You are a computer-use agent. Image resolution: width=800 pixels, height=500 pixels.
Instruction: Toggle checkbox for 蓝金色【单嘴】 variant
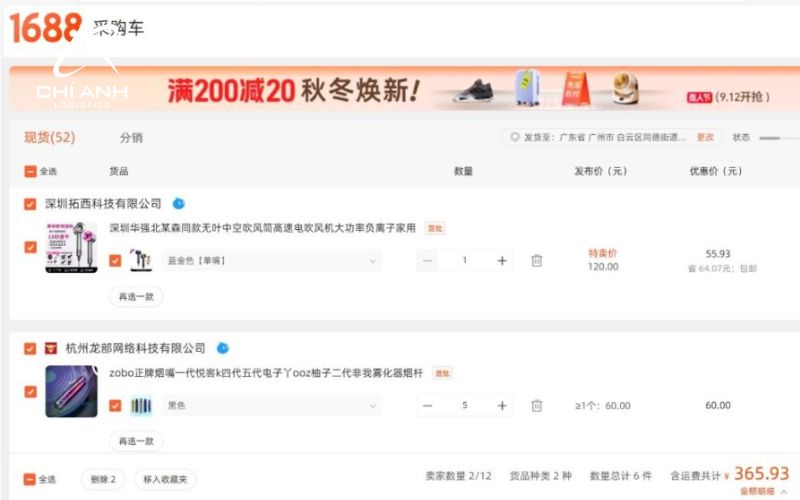pyautogui.click(x=115, y=261)
